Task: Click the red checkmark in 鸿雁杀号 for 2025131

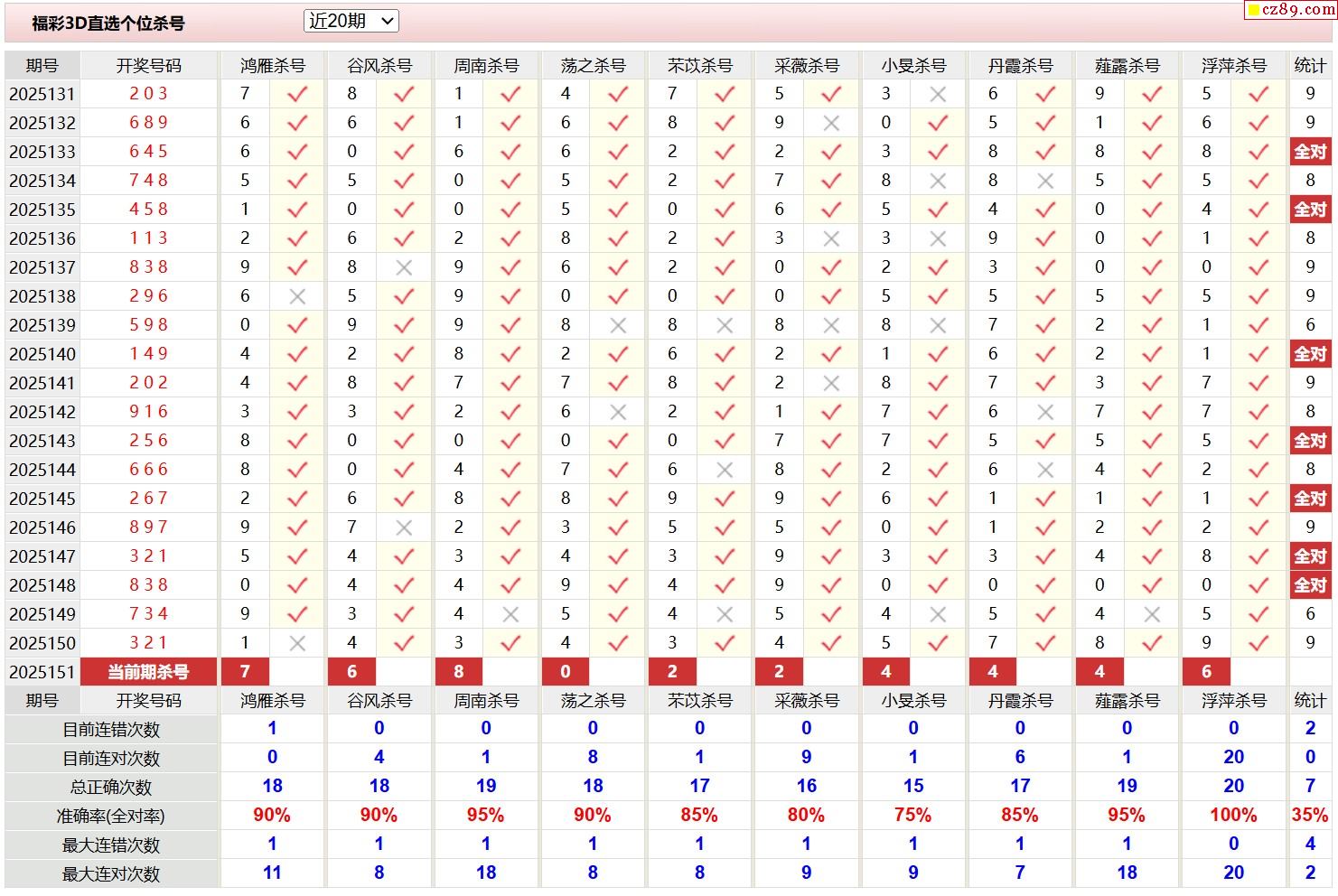Action: pyautogui.click(x=297, y=94)
